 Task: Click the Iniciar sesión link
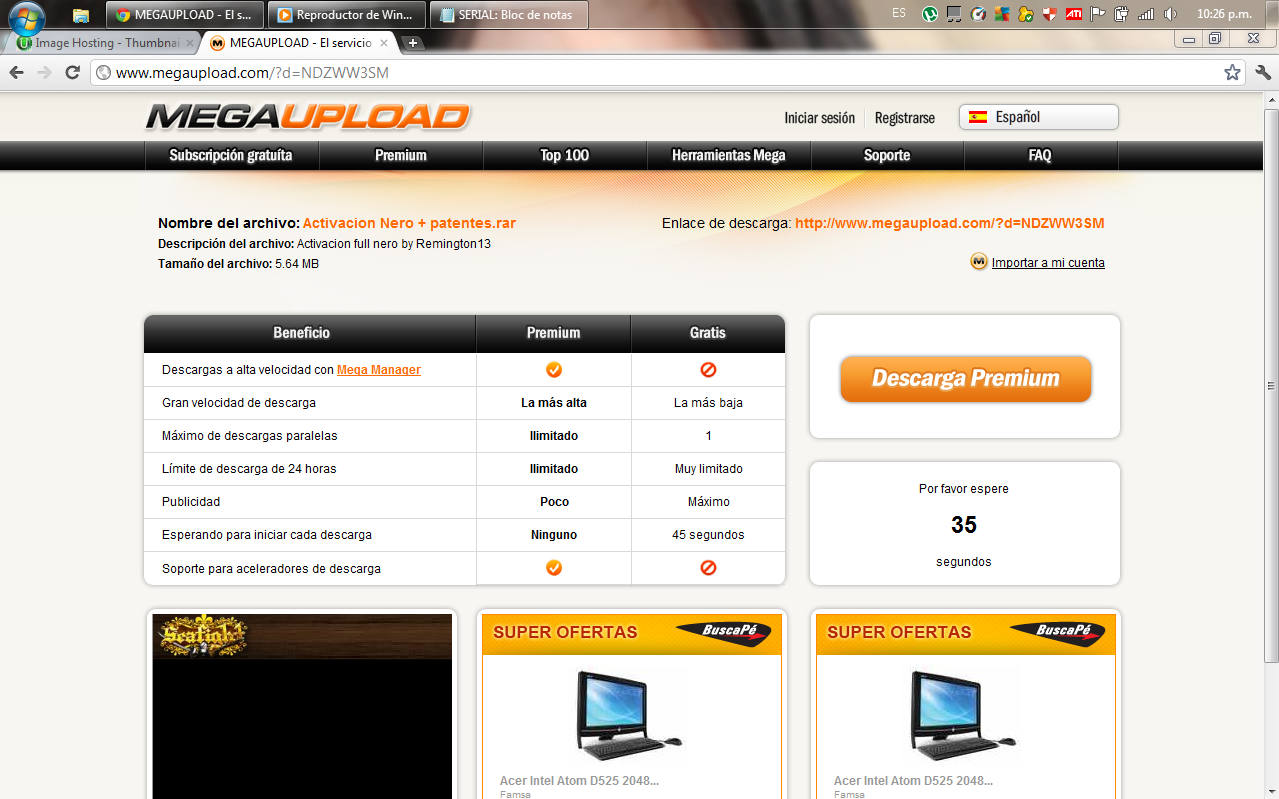coord(819,118)
